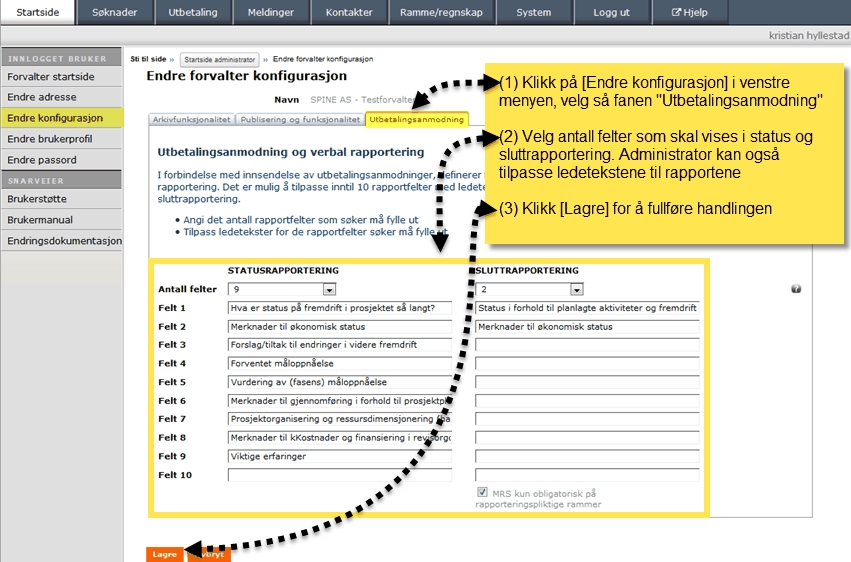
Task: Open Statusrapportering antall felter dropdown
Action: (282, 289)
